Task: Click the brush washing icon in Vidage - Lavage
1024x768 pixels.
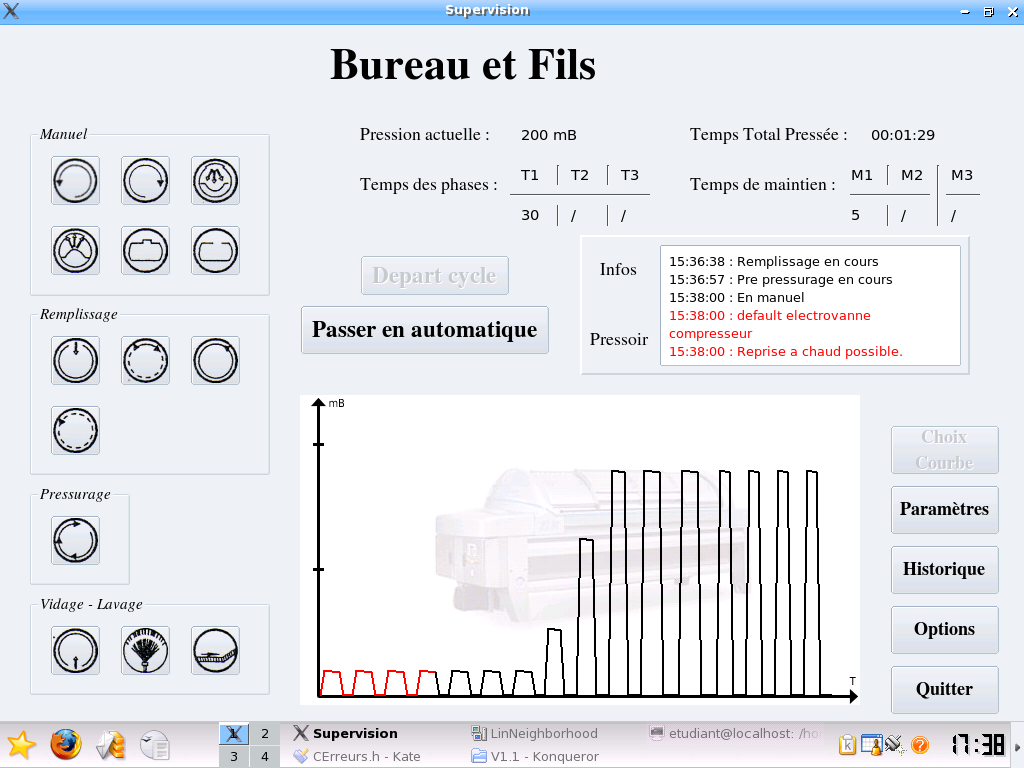Action: (x=146, y=650)
